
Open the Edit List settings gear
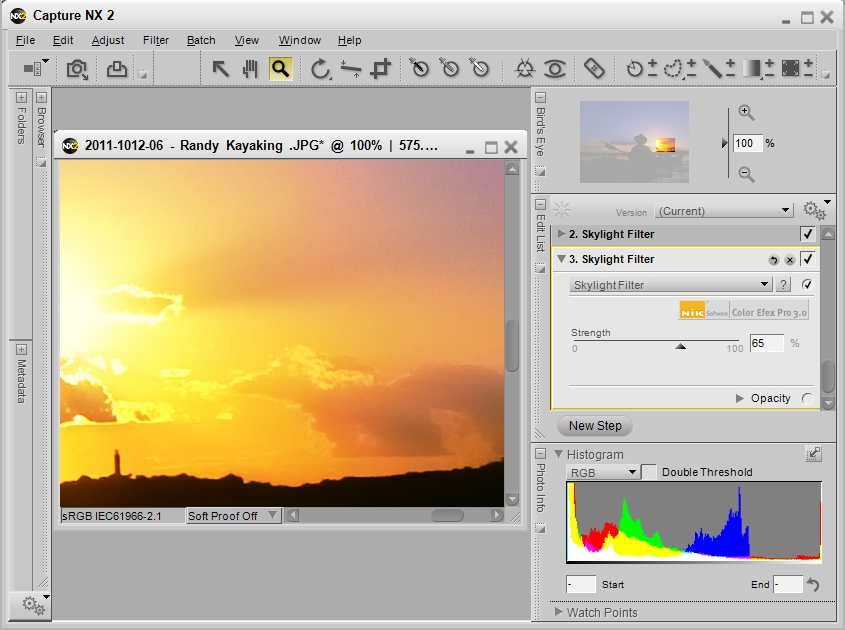point(815,209)
